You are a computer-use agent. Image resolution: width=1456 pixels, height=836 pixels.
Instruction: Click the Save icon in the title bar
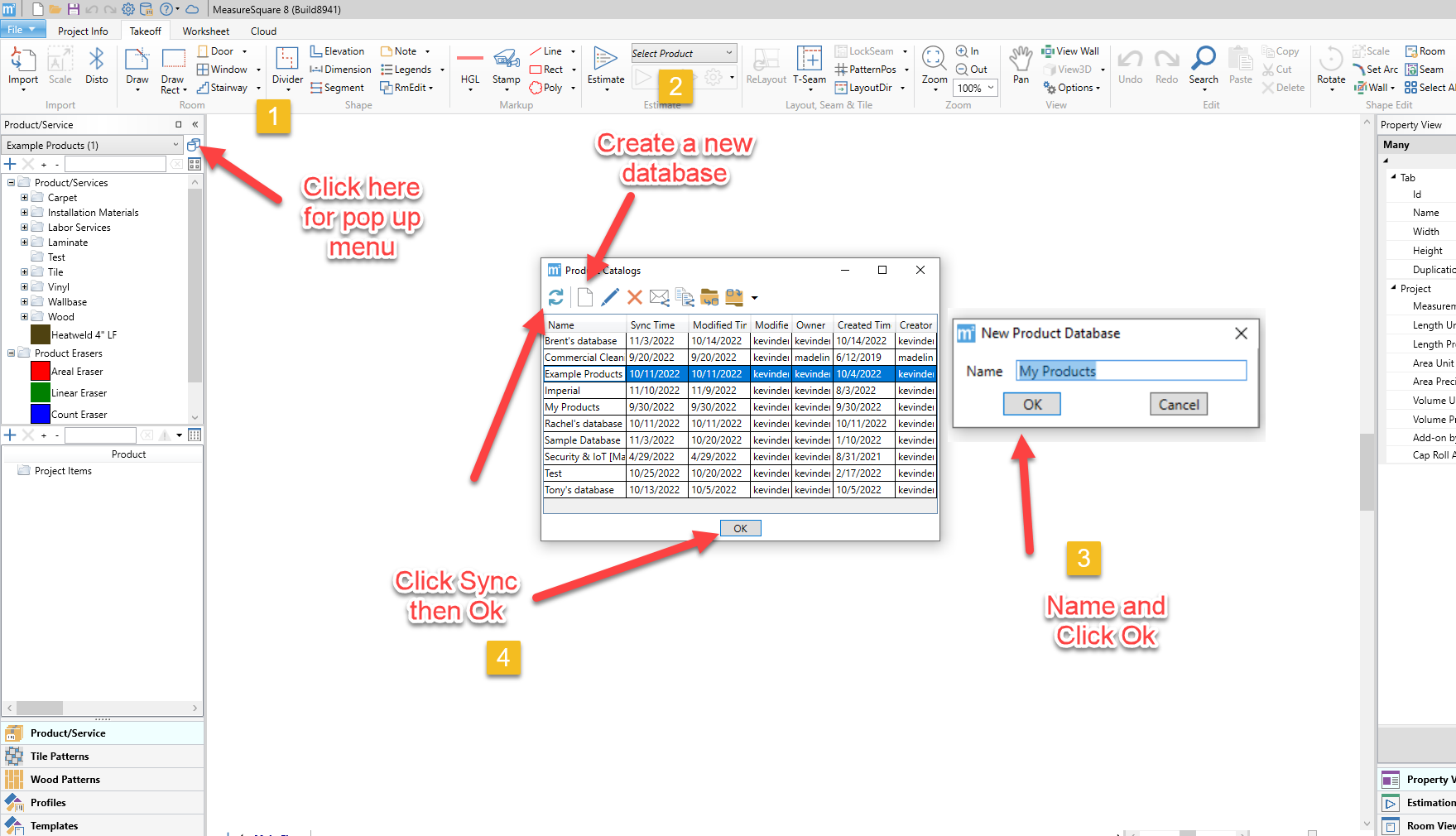[74, 9]
